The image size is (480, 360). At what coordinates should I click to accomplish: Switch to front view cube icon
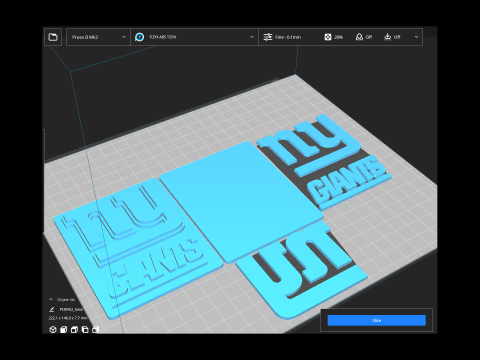click(63, 329)
